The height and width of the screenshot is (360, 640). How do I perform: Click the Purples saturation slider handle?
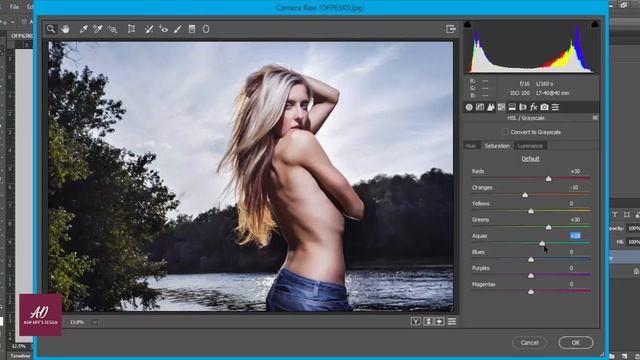click(531, 276)
